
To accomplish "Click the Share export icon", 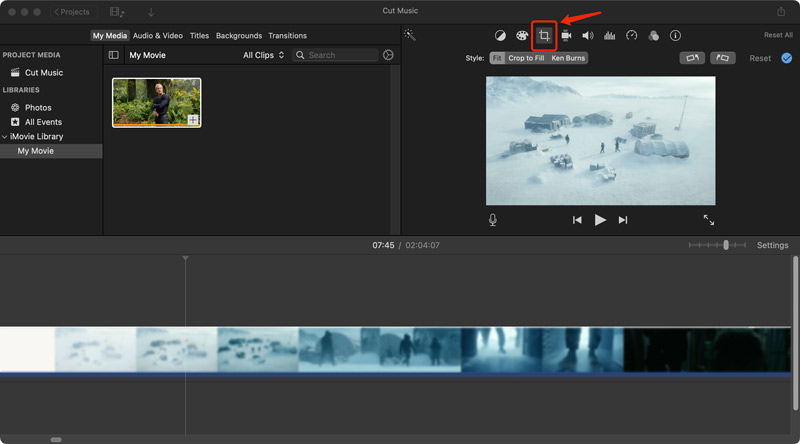I will (781, 11).
